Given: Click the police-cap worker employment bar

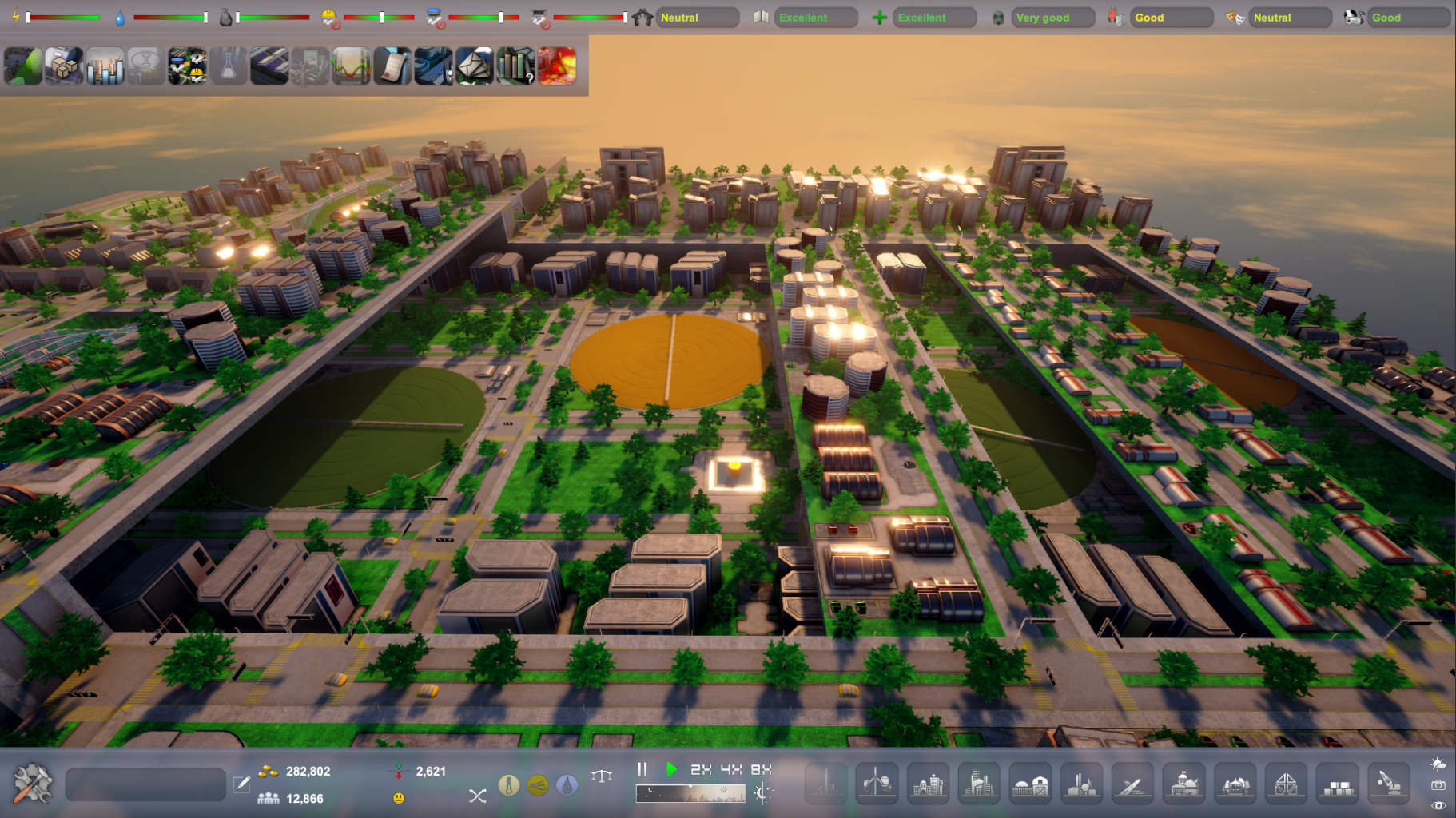Looking at the screenshot, I should [x=483, y=18].
